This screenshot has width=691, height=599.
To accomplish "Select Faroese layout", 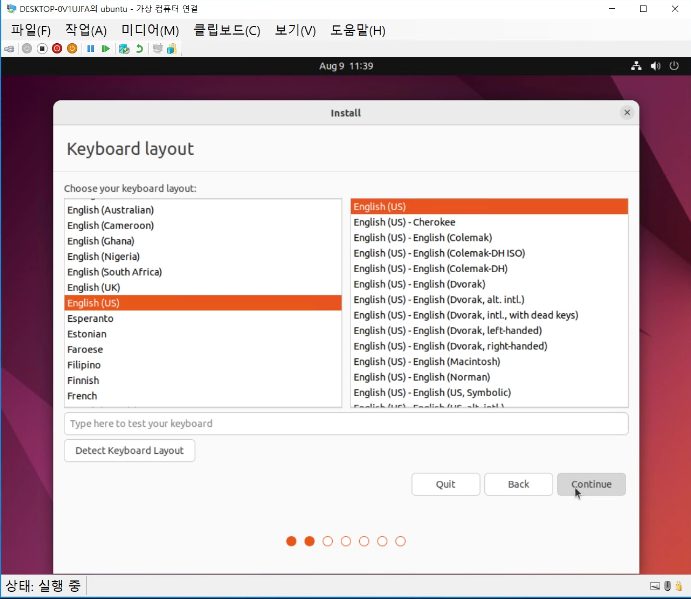I will click(203, 350).
